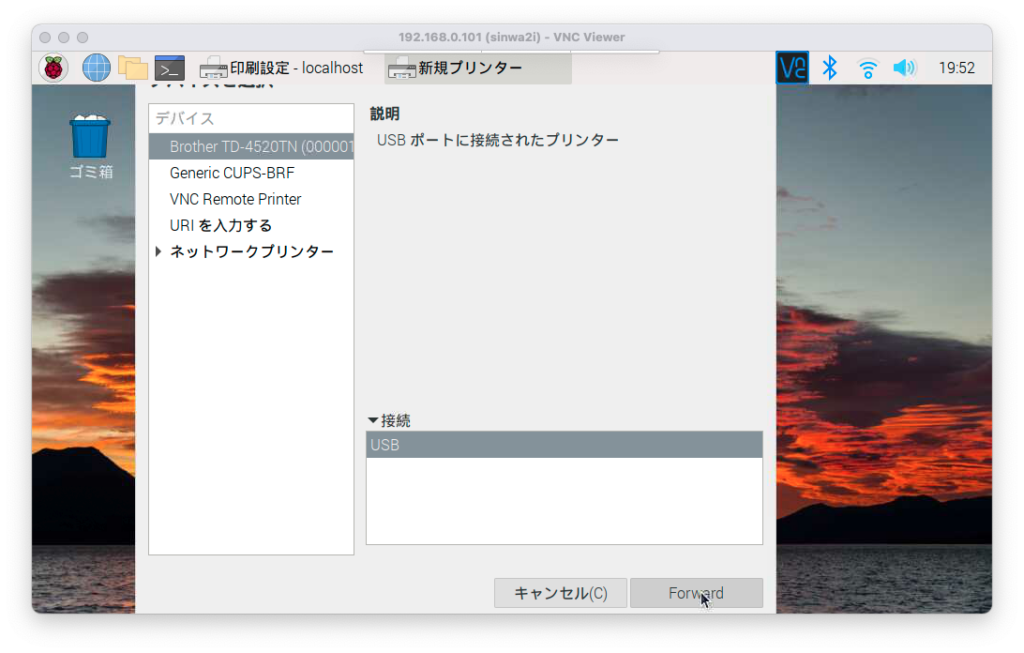Screen dimensions: 1024x653
Task: Select the USB connection entry
Action: [x=563, y=445]
